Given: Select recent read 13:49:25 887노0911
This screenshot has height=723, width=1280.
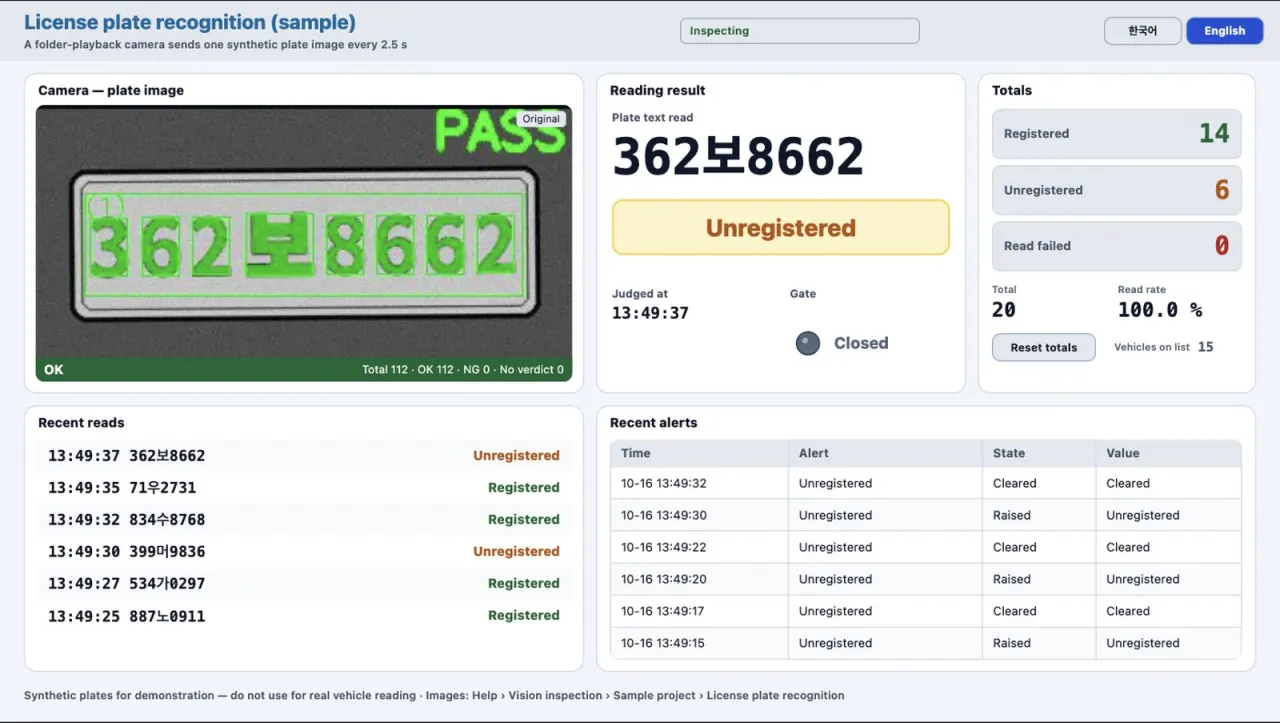Looking at the screenshot, I should 304,616.
